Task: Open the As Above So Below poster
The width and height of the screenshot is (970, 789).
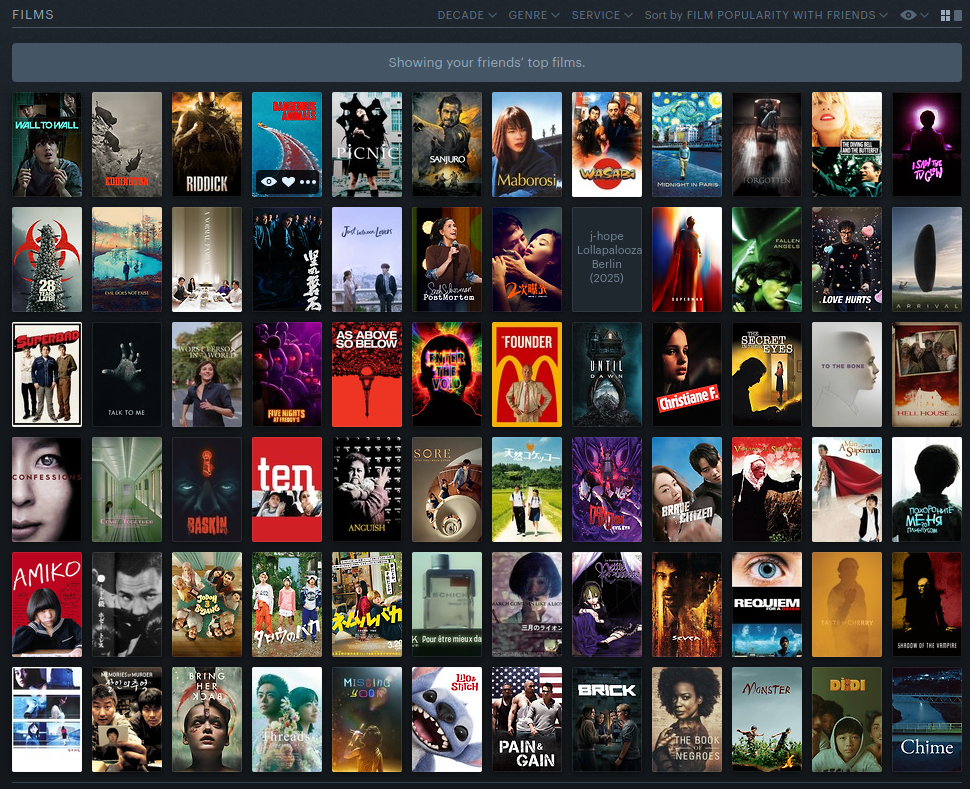Action: (x=367, y=375)
